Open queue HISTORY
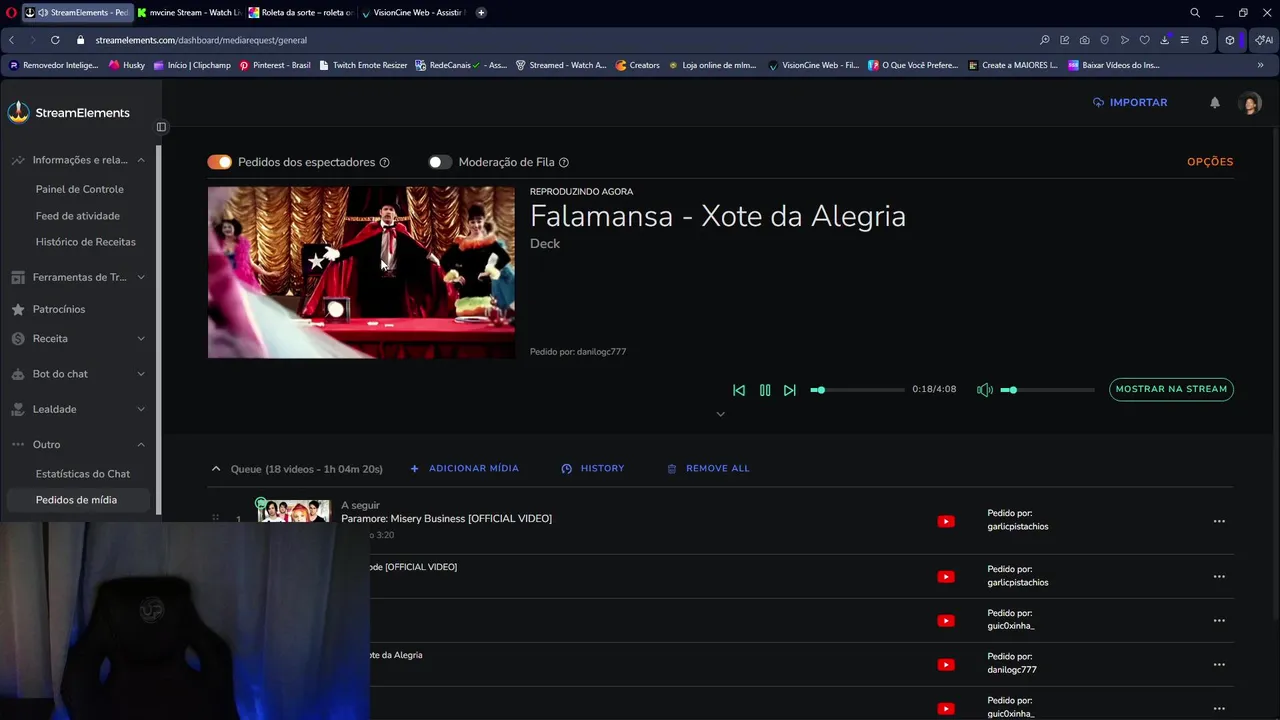This screenshot has width=1280, height=720. coord(593,468)
